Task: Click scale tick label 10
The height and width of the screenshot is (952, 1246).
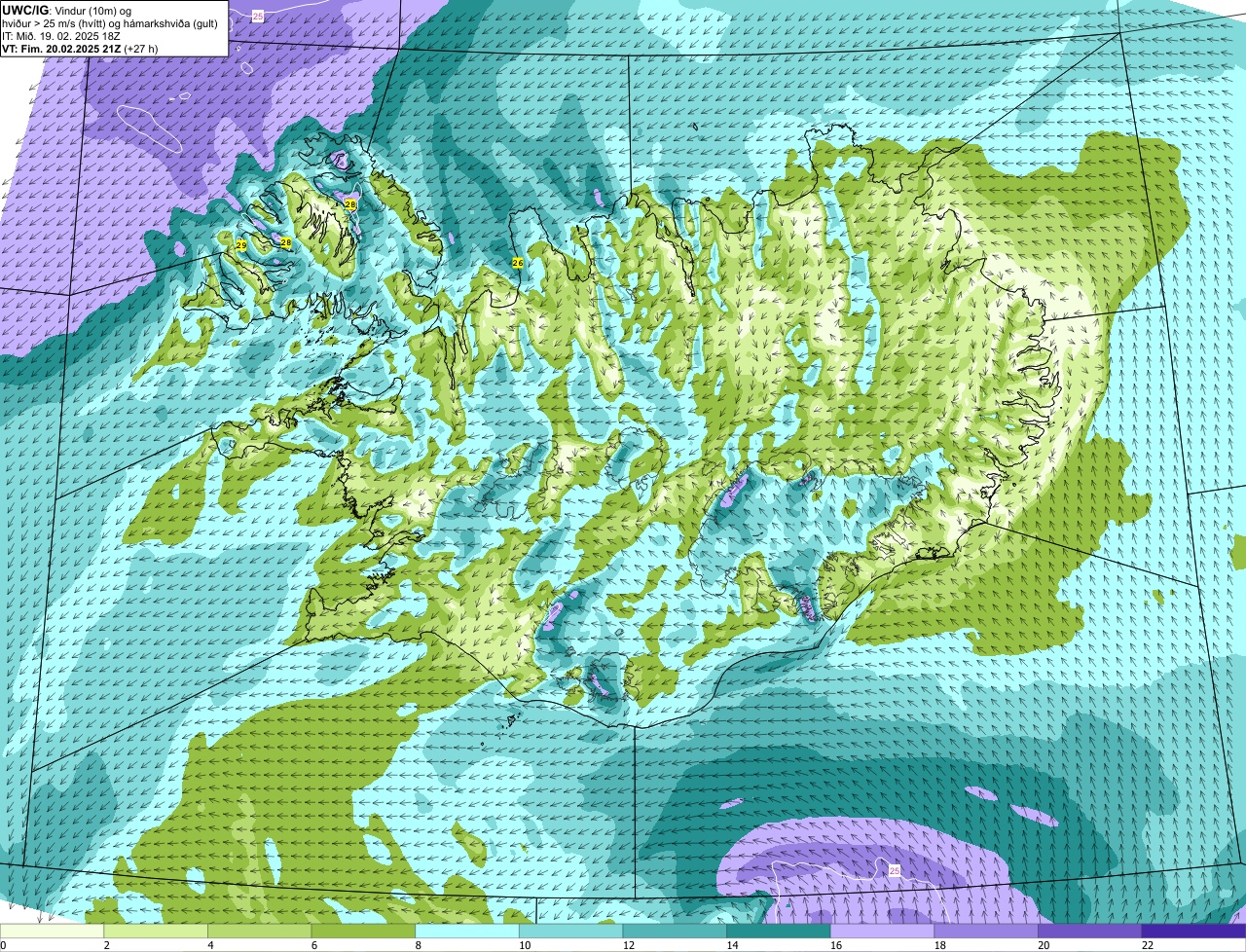Action: pos(525,945)
